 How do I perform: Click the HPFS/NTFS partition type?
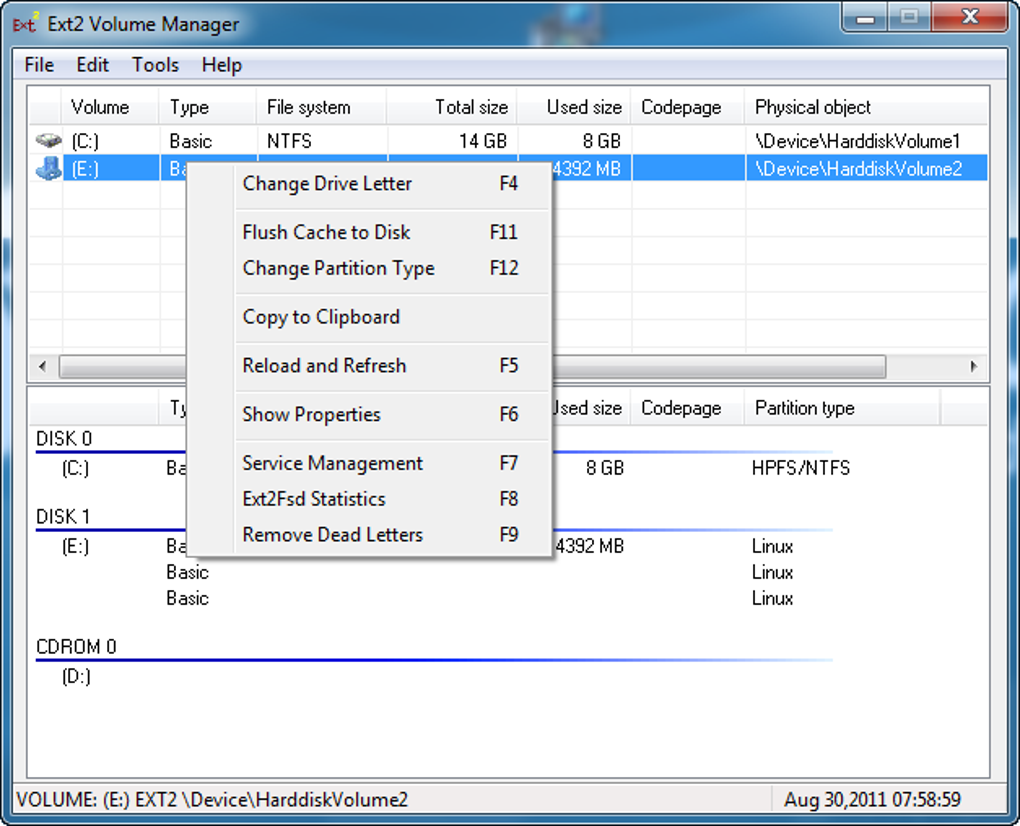(801, 468)
